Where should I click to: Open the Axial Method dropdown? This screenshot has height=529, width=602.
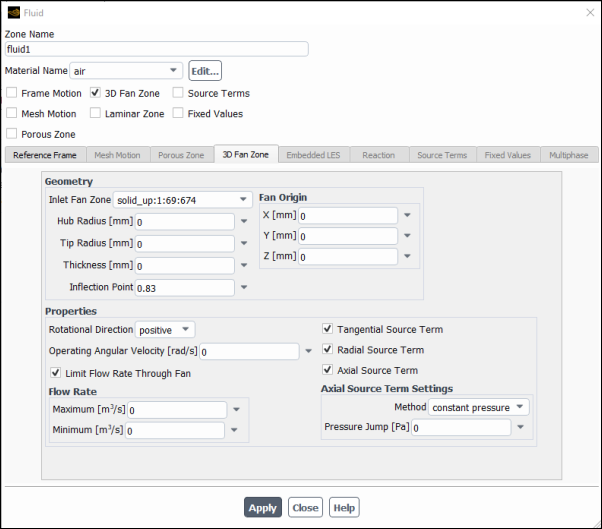pyautogui.click(x=478, y=407)
